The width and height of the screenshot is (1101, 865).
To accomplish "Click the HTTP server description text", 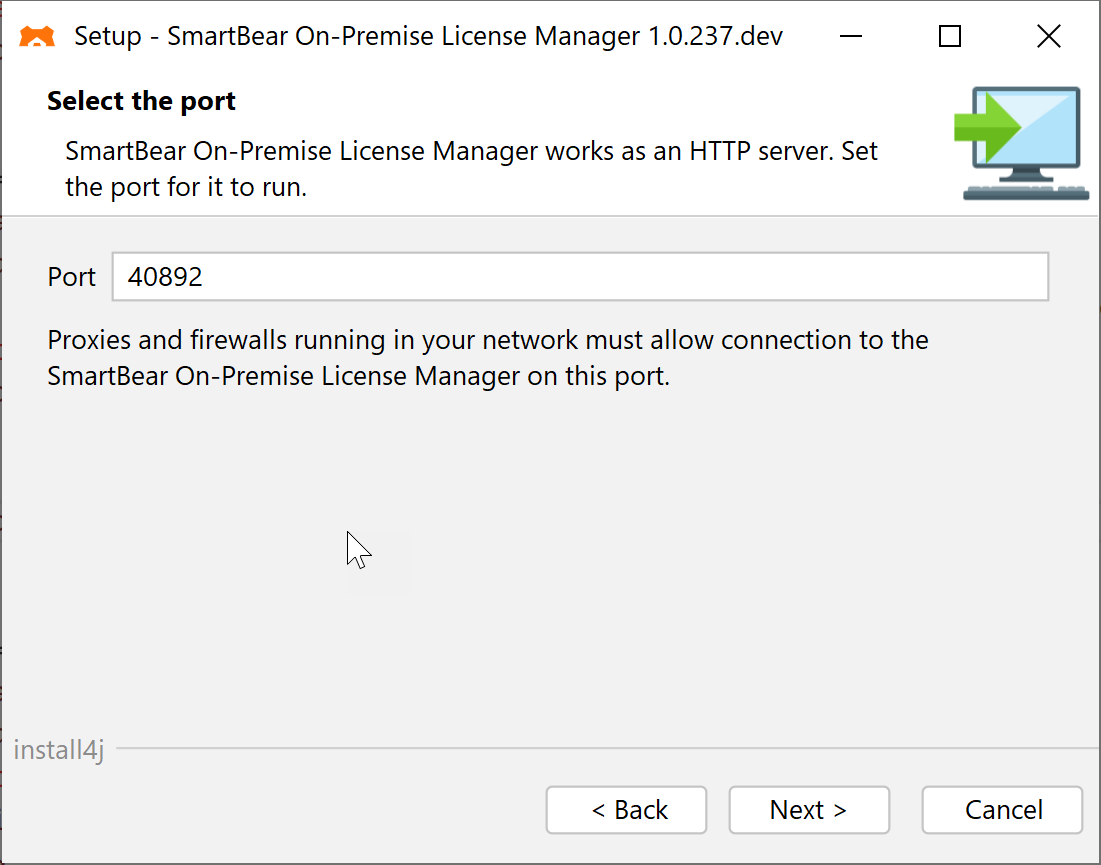I will point(470,168).
